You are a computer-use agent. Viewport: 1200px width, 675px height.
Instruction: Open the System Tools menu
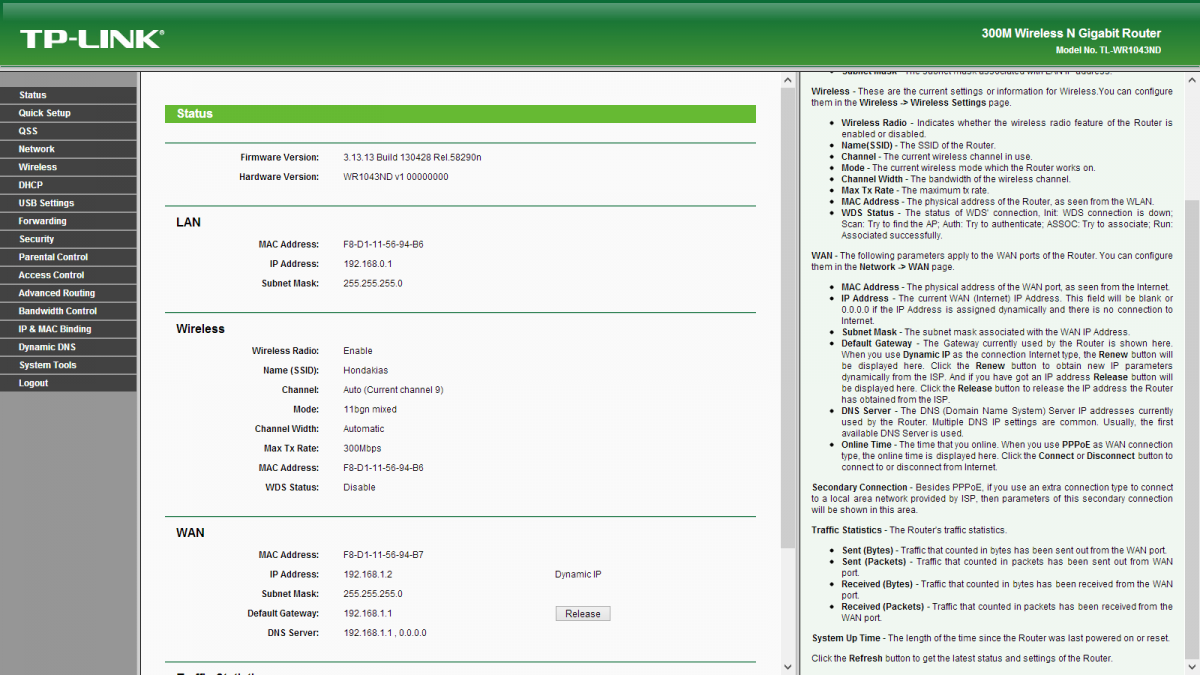pos(68,365)
